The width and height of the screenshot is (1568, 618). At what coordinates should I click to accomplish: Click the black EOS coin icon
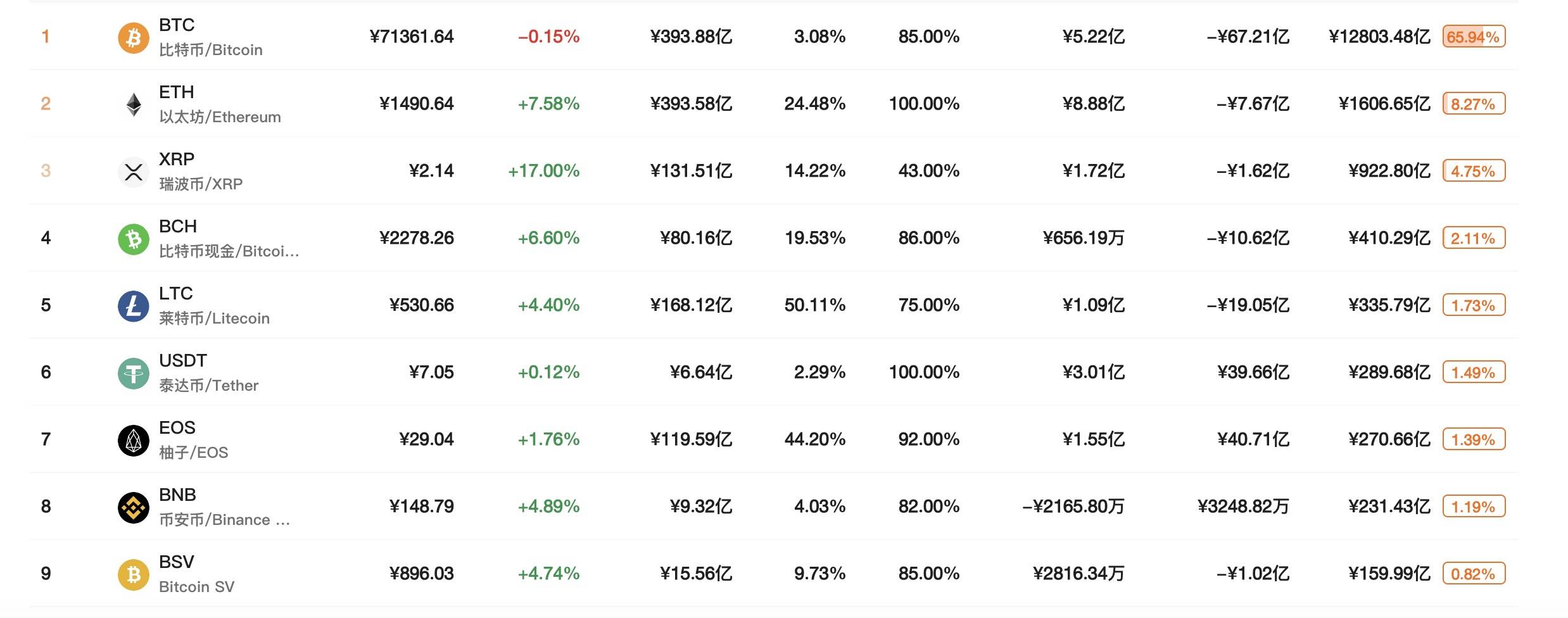[x=134, y=441]
